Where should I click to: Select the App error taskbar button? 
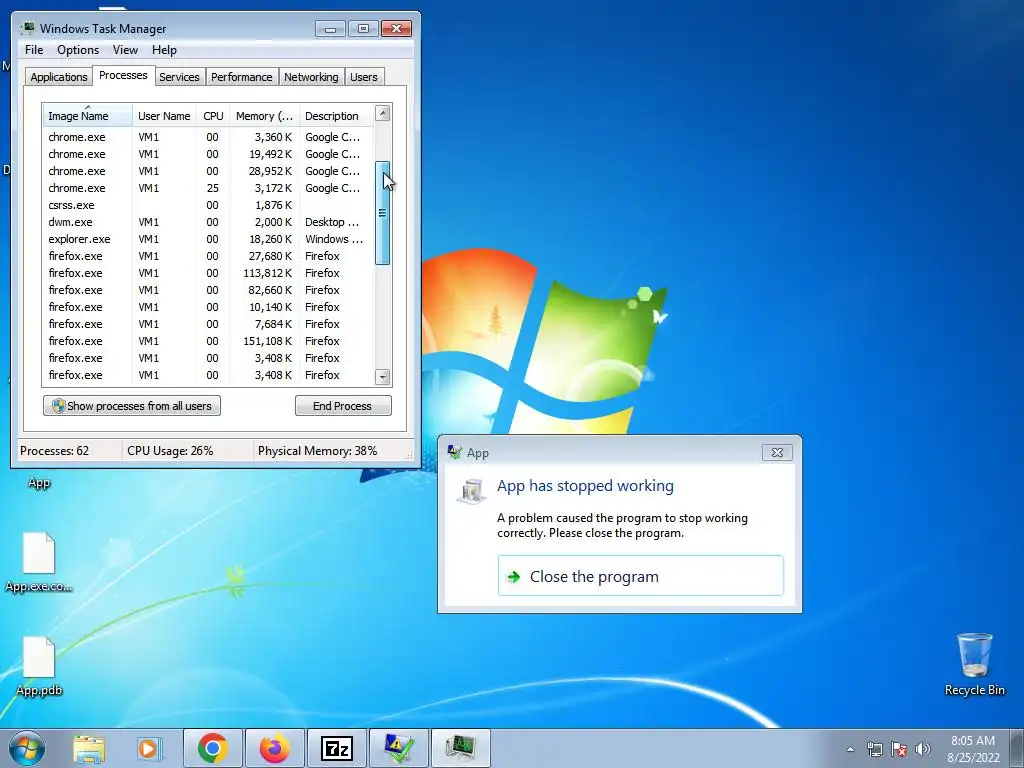pos(399,748)
